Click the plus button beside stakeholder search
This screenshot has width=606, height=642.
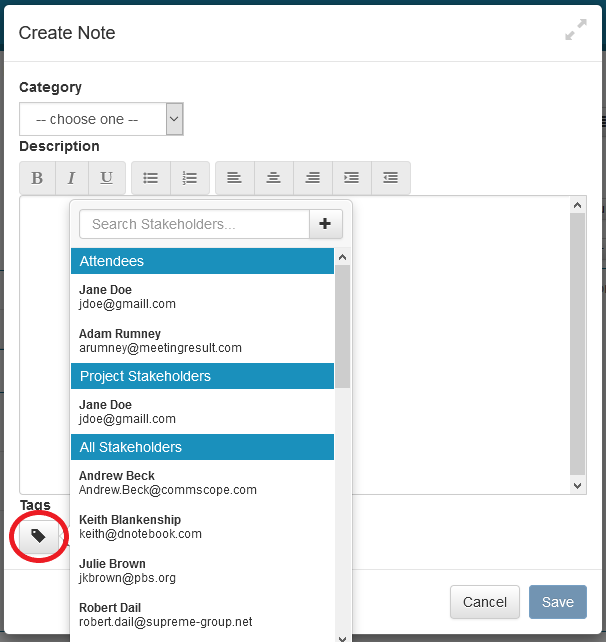click(x=325, y=224)
